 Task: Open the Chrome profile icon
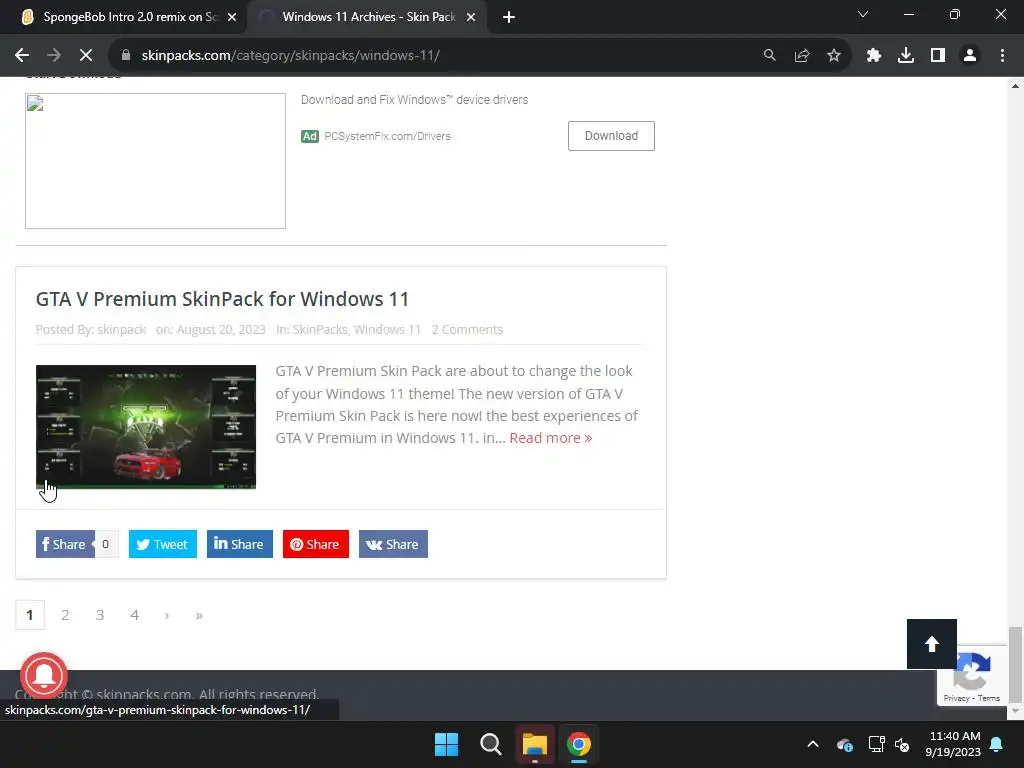tap(970, 56)
